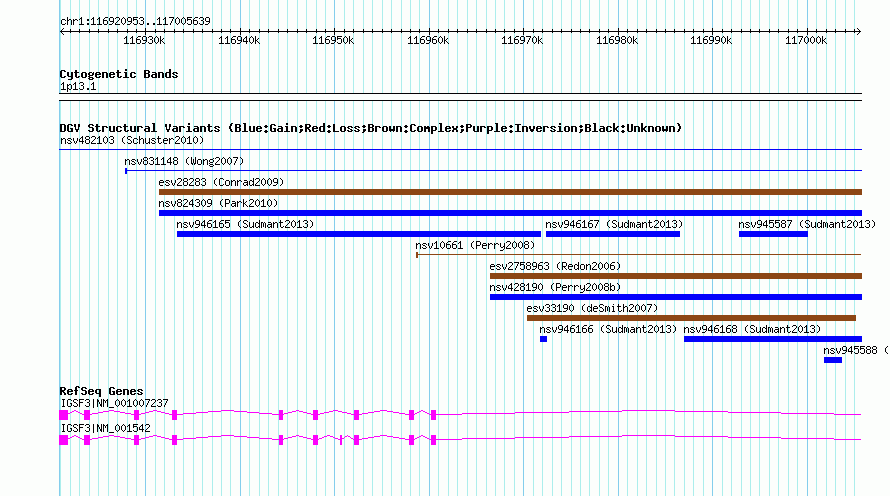Click last exon block of IGSF3|NM_001542
This screenshot has height=496, width=890.
(x=433, y=440)
